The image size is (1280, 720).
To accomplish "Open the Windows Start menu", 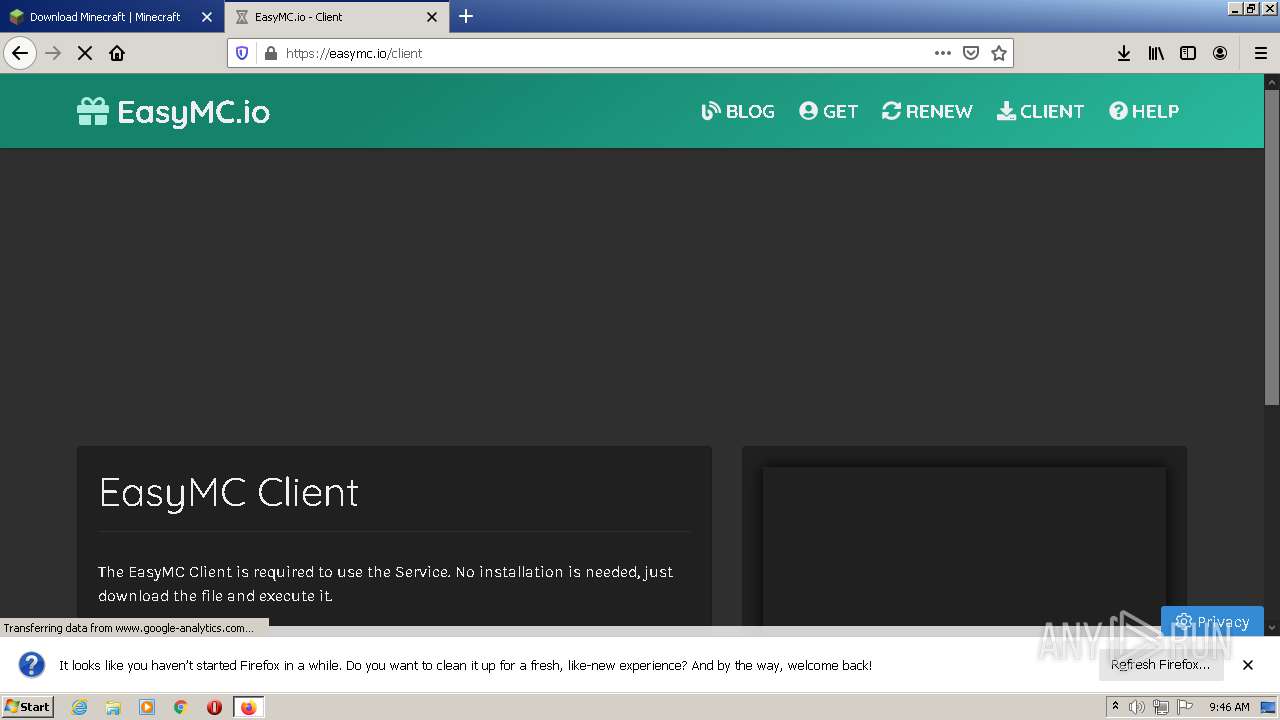I will (x=27, y=706).
